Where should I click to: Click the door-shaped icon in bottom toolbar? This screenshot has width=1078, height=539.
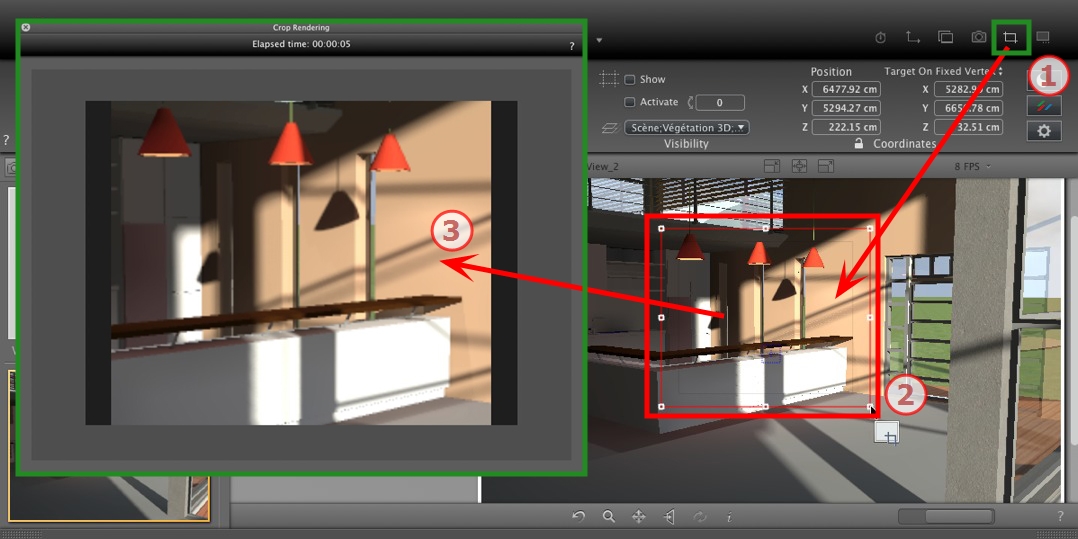click(670, 516)
